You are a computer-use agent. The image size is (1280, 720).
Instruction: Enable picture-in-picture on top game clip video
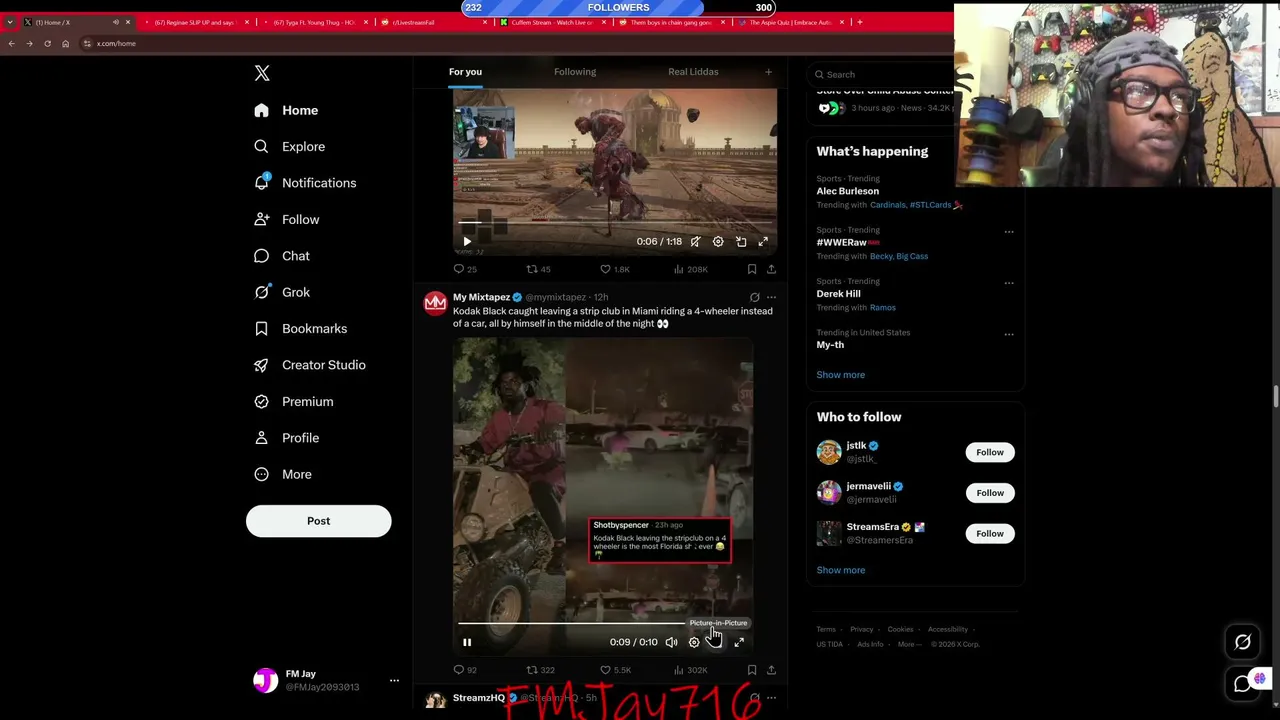tap(741, 241)
